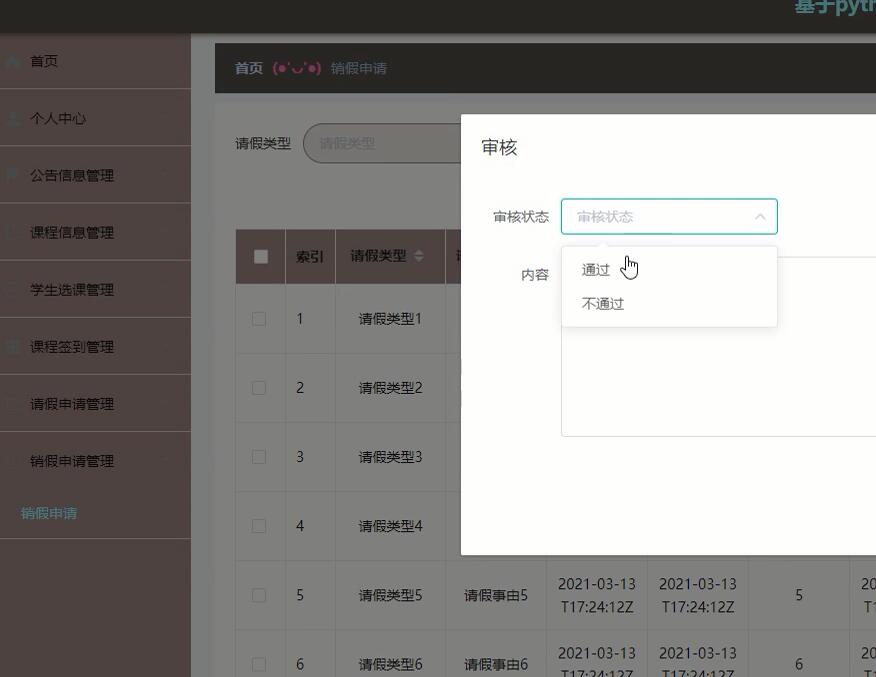The image size is (876, 677).
Task: Click the 公告信息管理 sidebar icon
Action: click(12, 175)
